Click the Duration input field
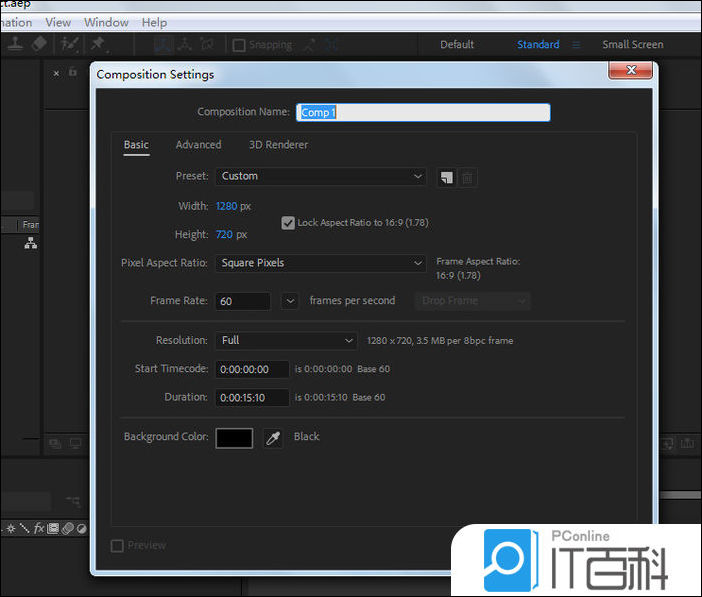 pyautogui.click(x=252, y=397)
